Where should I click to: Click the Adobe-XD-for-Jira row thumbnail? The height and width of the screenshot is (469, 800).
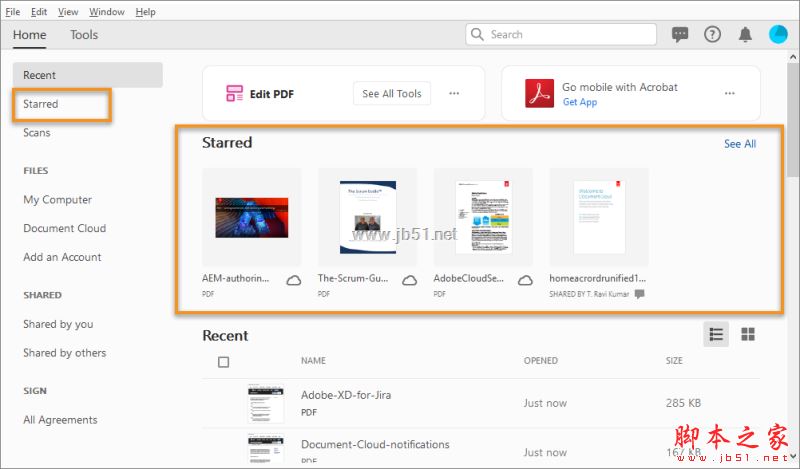(265, 403)
